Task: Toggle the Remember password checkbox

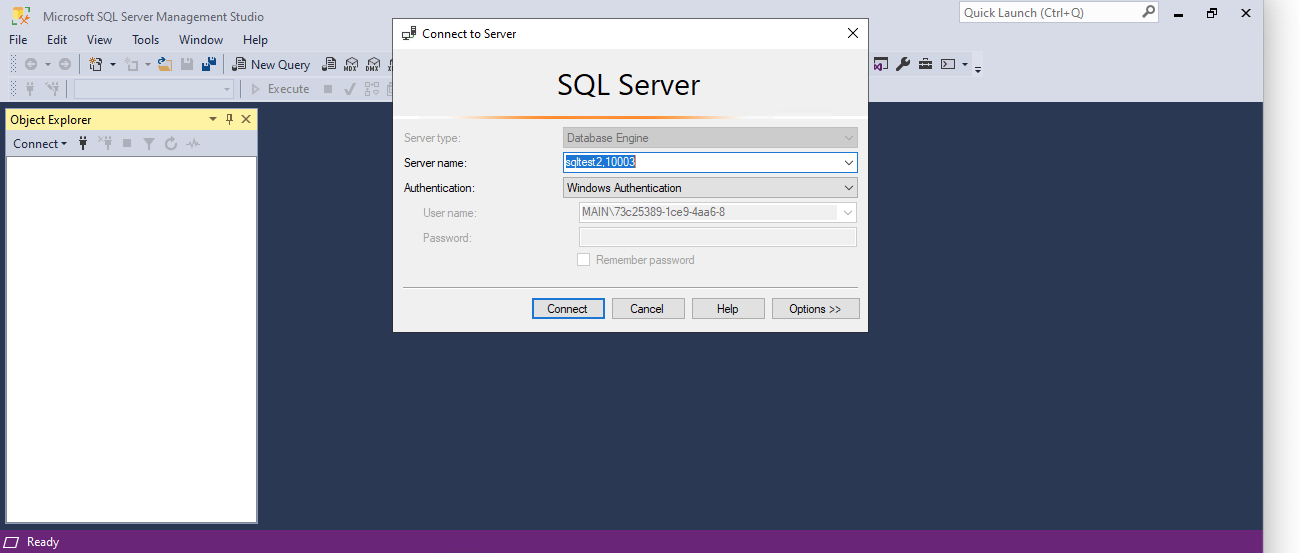Action: (584, 260)
